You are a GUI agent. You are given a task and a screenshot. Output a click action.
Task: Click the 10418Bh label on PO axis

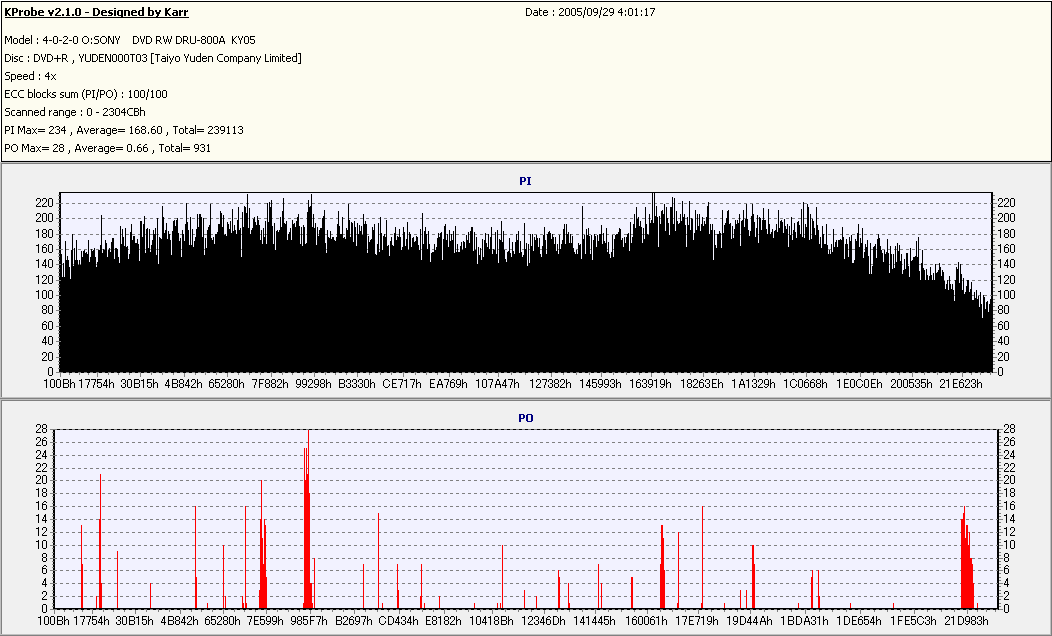pyautogui.click(x=491, y=621)
